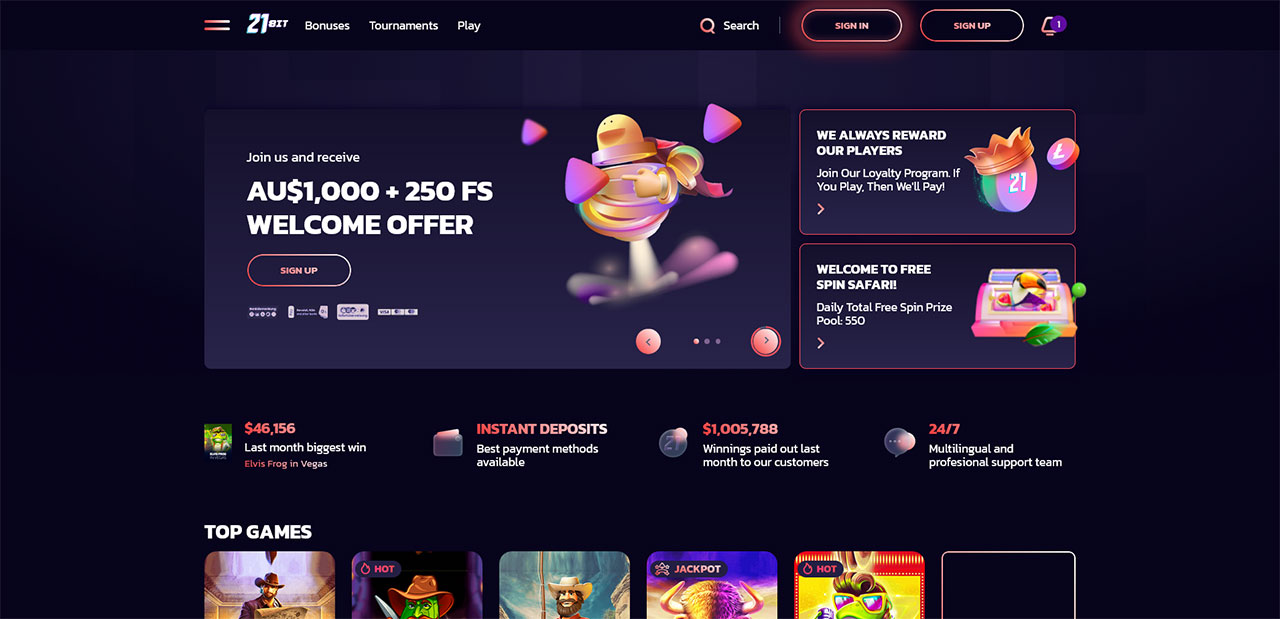Advance to next banner slide
The height and width of the screenshot is (619, 1280).
[766, 341]
